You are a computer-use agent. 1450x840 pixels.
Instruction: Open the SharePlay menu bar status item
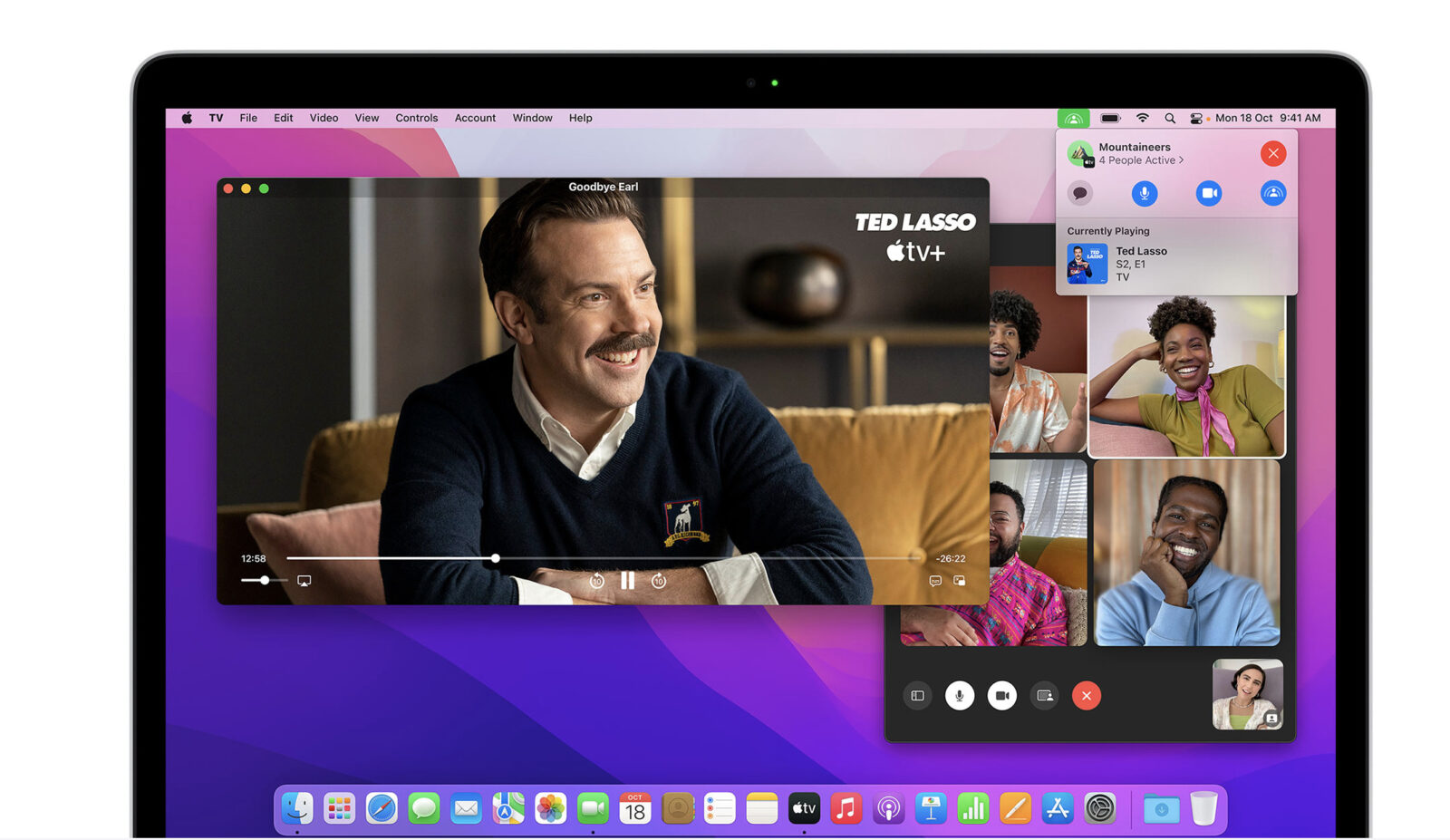pyautogui.click(x=1073, y=118)
